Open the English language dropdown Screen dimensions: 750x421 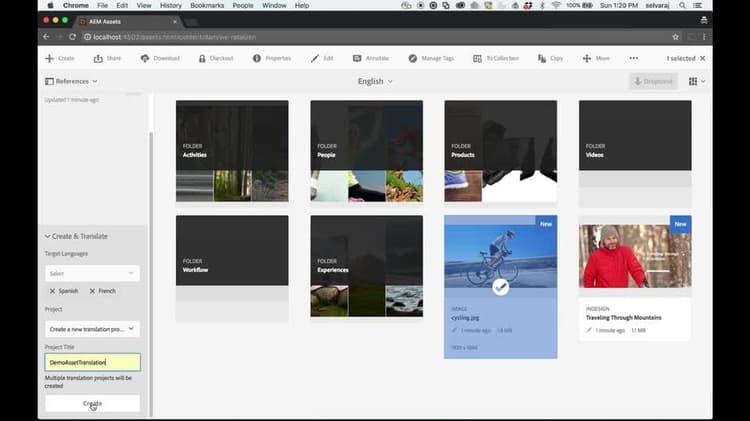375,81
